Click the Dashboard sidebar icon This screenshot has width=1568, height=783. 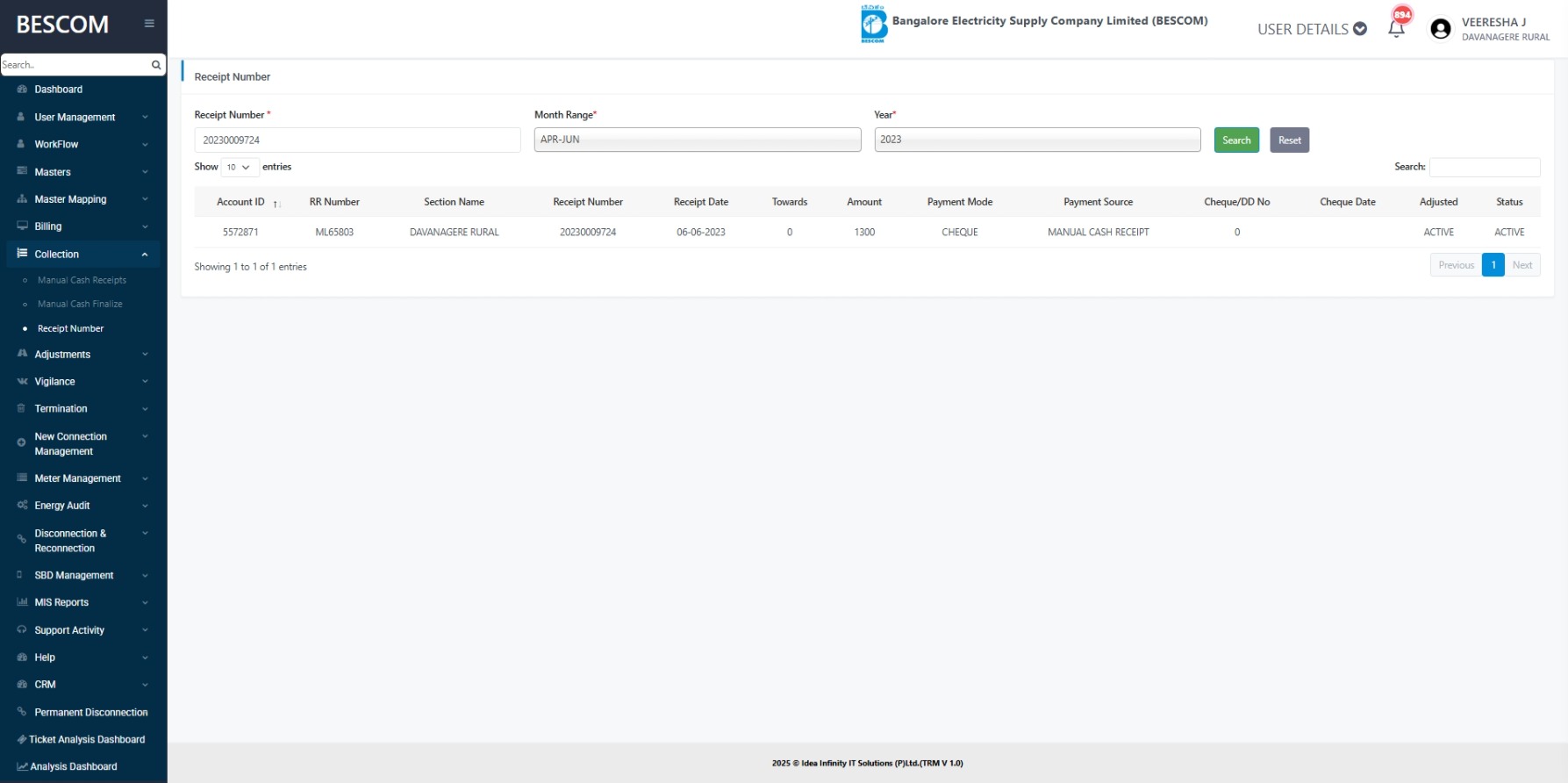[x=22, y=90]
